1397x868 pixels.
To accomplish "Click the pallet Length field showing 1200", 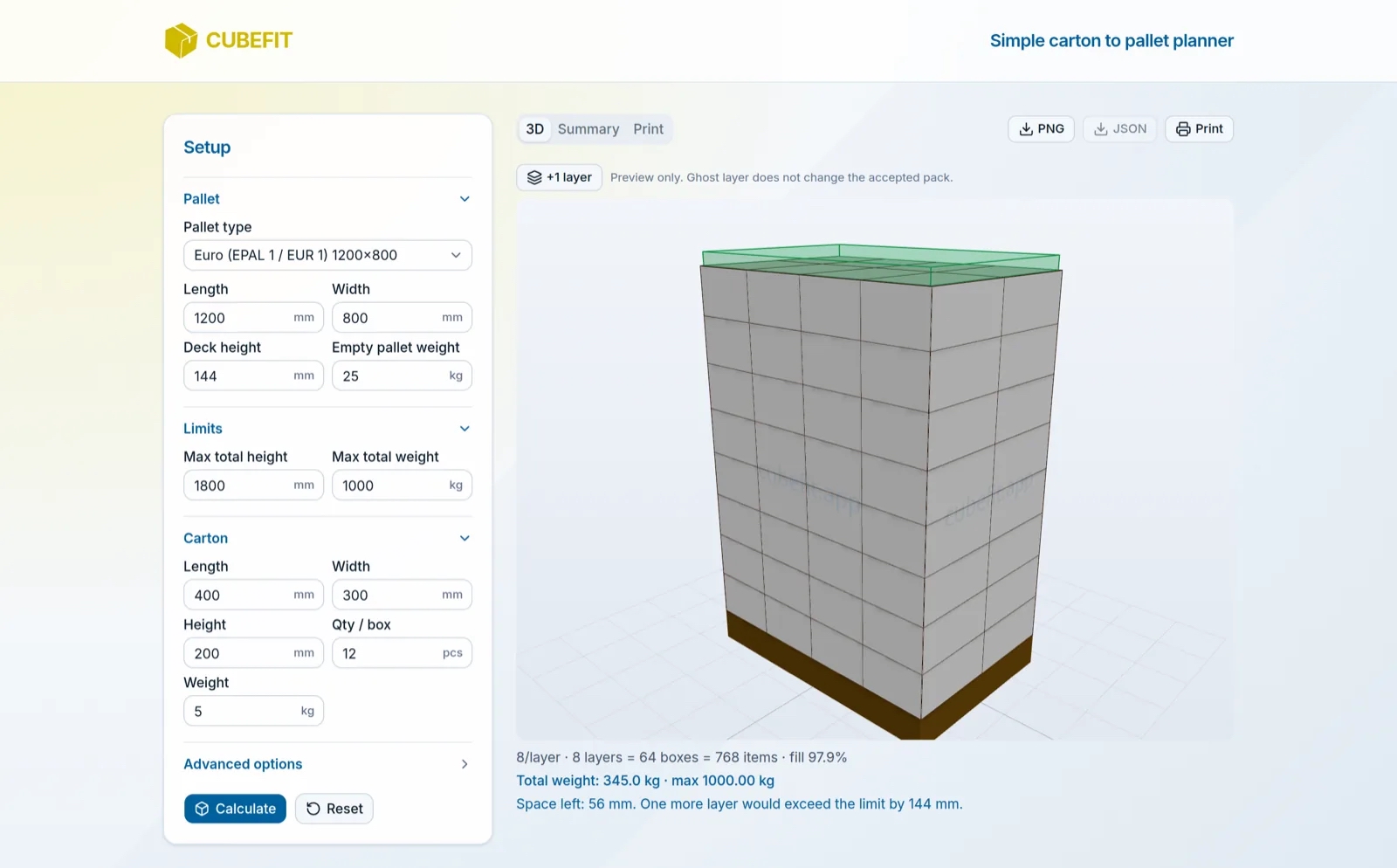I will pyautogui.click(x=253, y=318).
